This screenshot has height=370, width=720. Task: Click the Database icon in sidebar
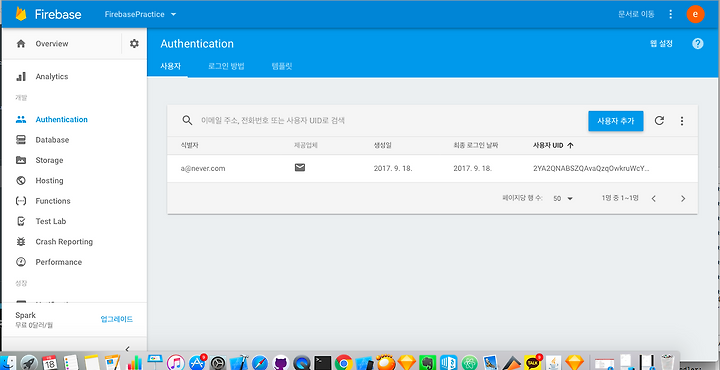pyautogui.click(x=21, y=140)
